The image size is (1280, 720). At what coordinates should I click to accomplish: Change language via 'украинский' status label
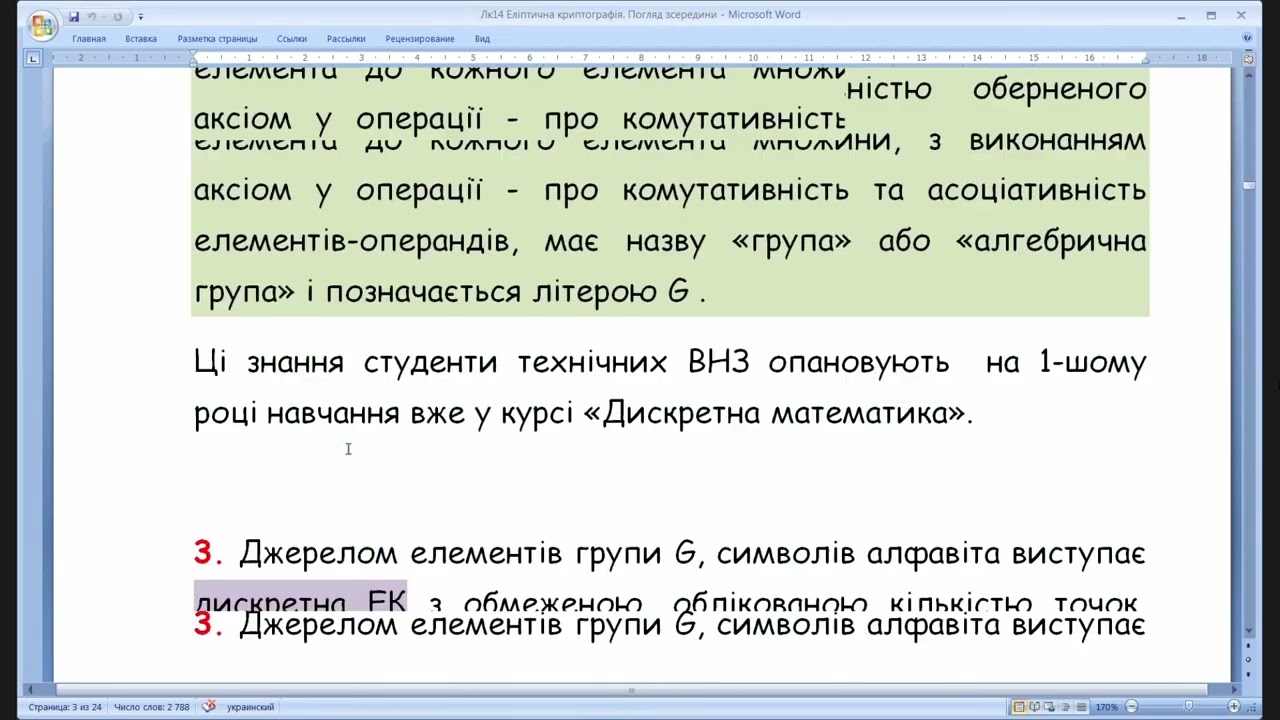pyautogui.click(x=250, y=707)
